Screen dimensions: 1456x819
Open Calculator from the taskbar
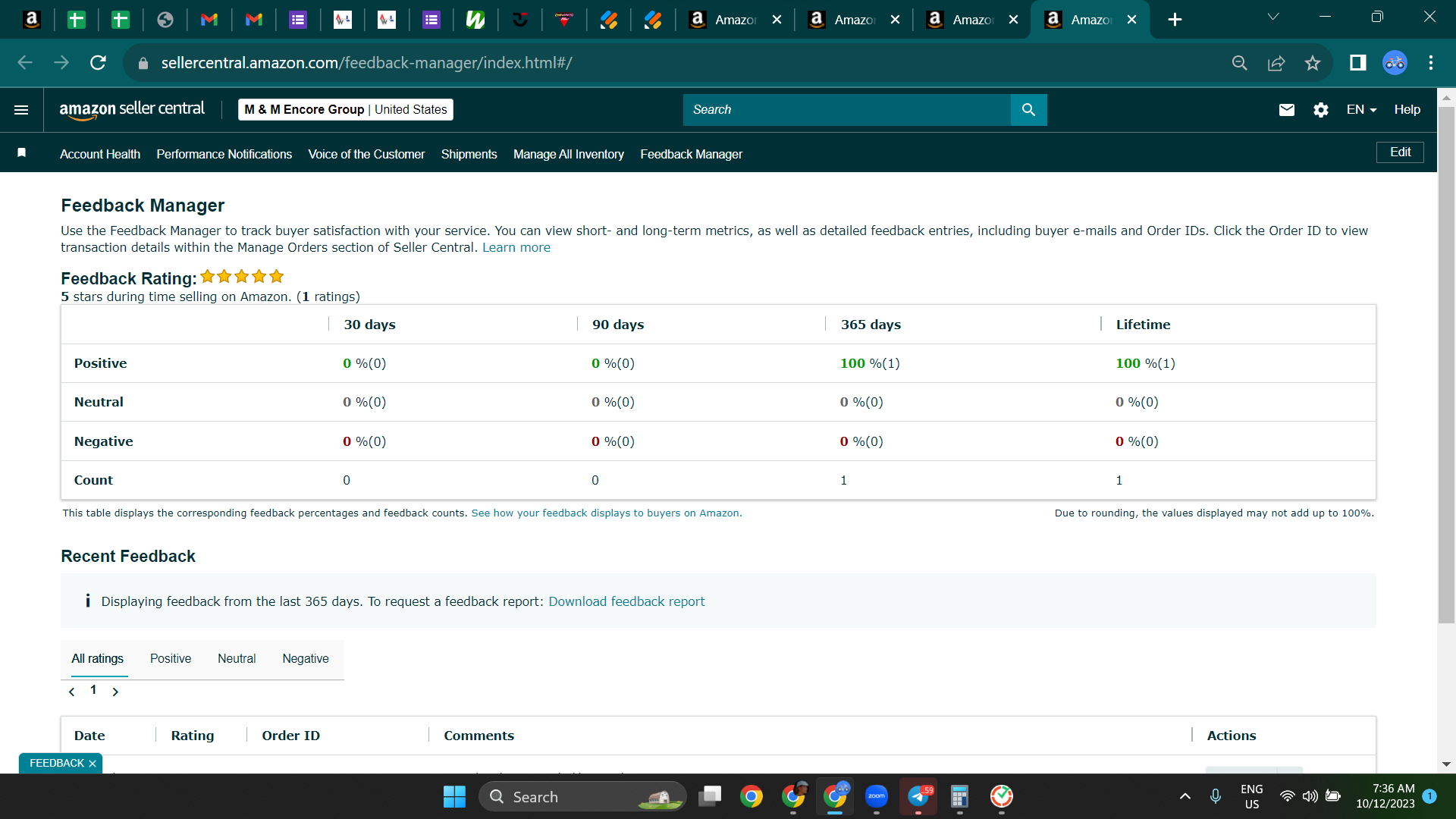coord(959,796)
